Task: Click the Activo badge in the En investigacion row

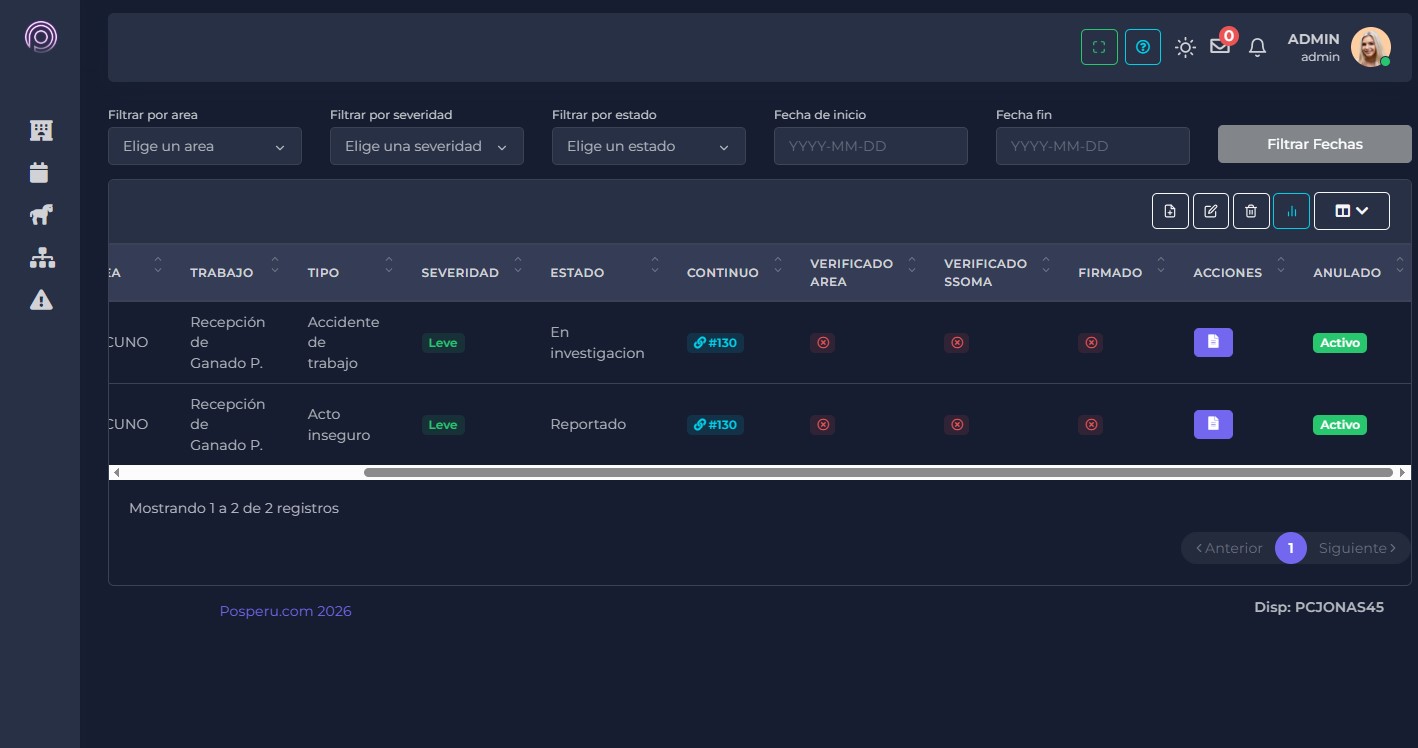Action: [1340, 343]
